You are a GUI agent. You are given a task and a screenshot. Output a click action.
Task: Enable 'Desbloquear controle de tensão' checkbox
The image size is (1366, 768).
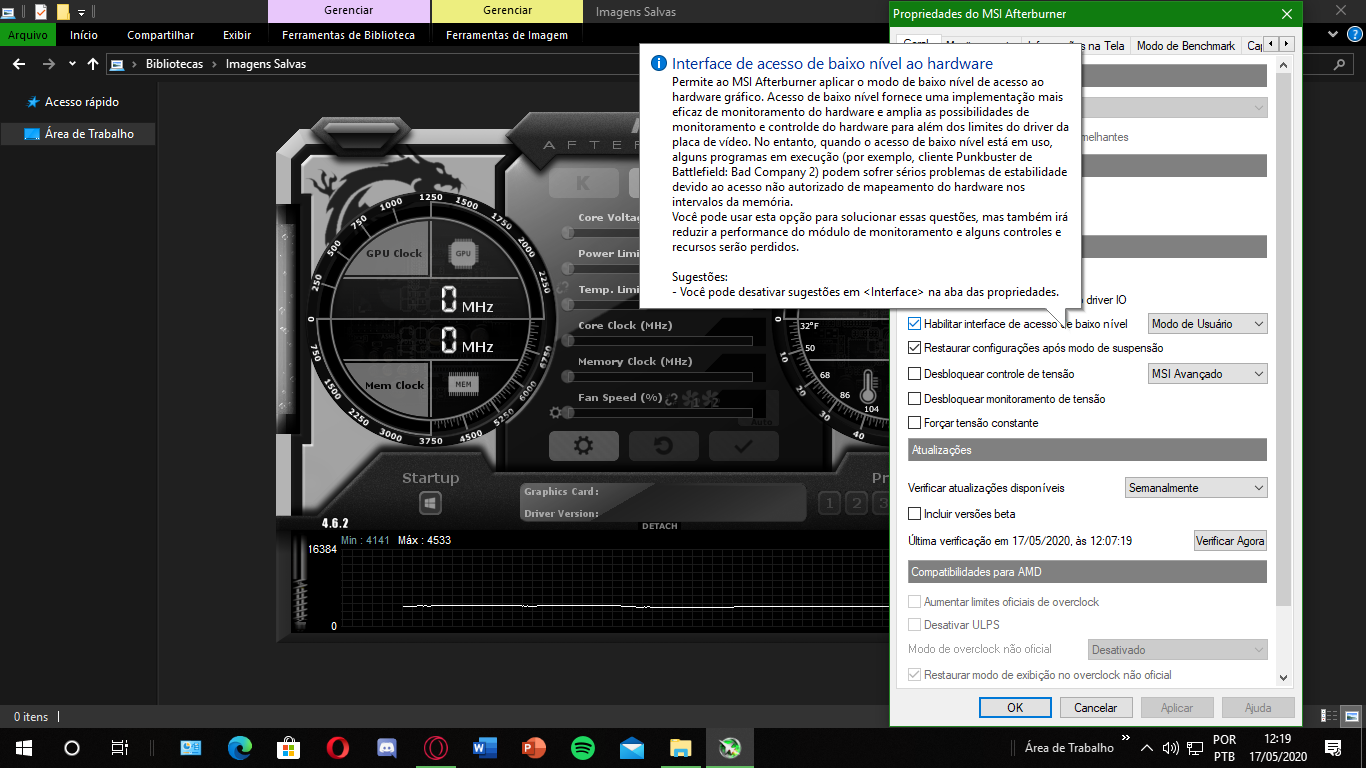coord(915,374)
